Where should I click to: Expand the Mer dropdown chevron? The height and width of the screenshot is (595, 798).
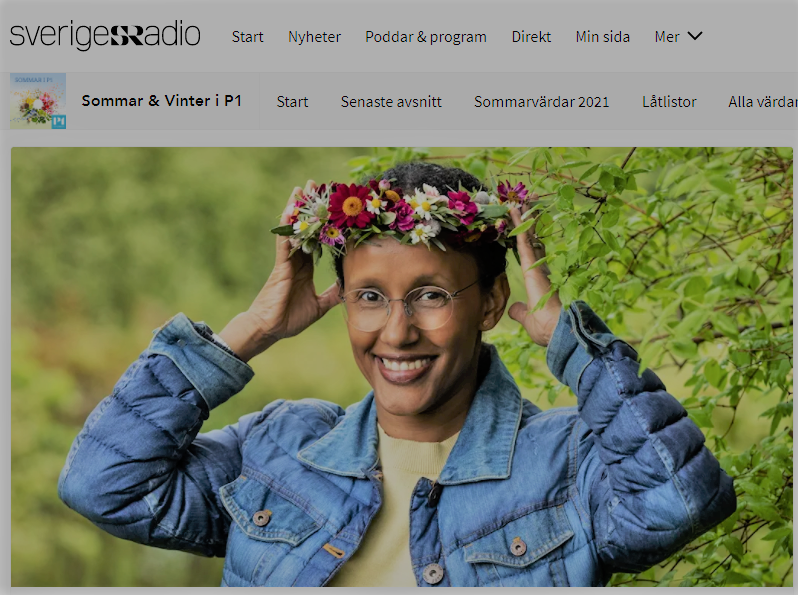[695, 36]
